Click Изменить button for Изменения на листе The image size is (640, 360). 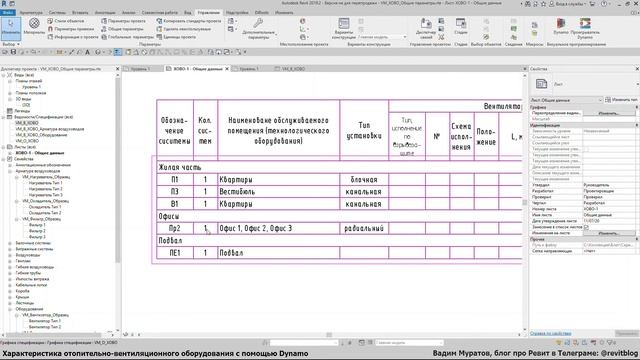[x=609, y=233]
